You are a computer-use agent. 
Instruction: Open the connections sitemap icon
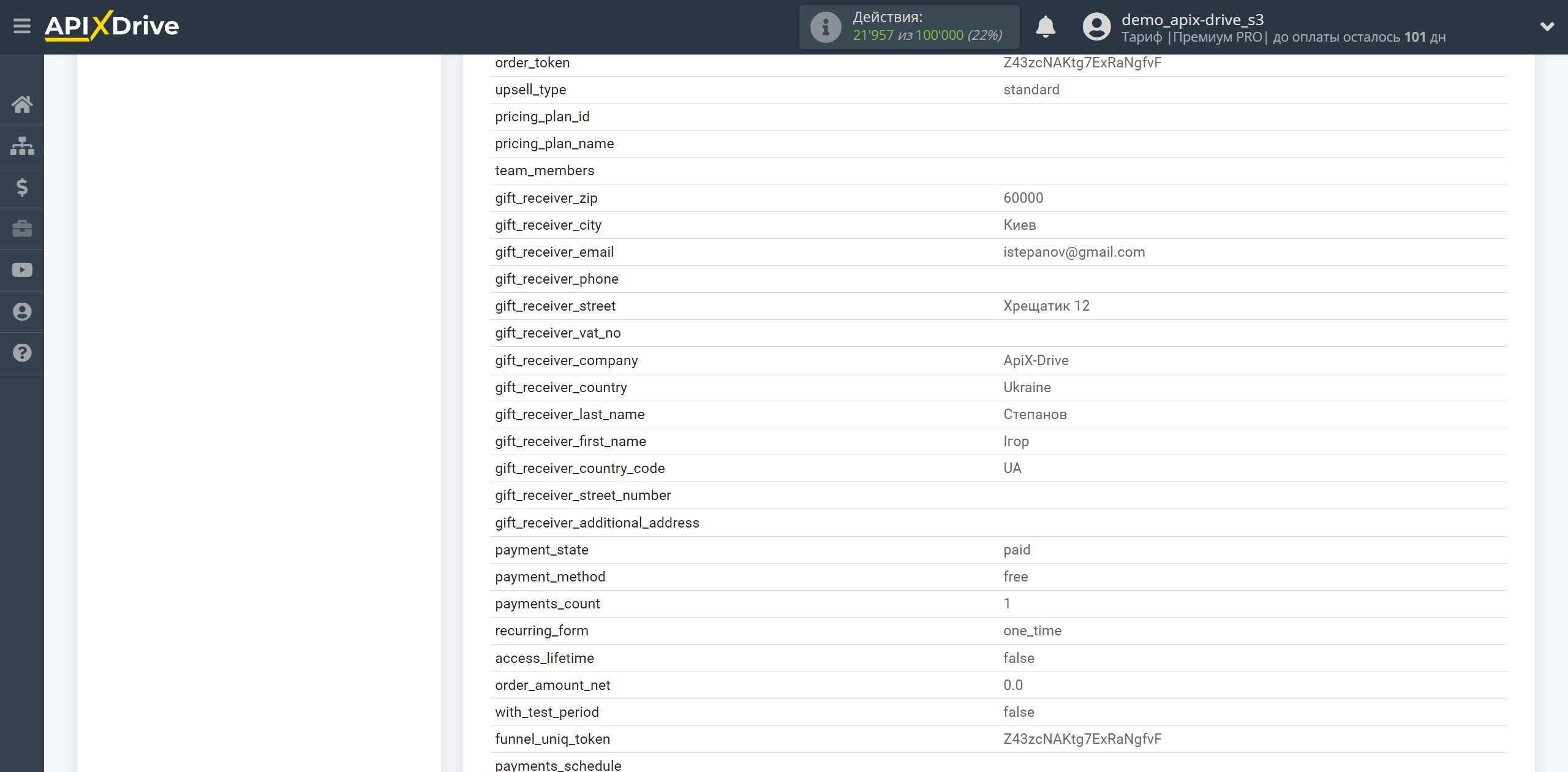point(22,146)
